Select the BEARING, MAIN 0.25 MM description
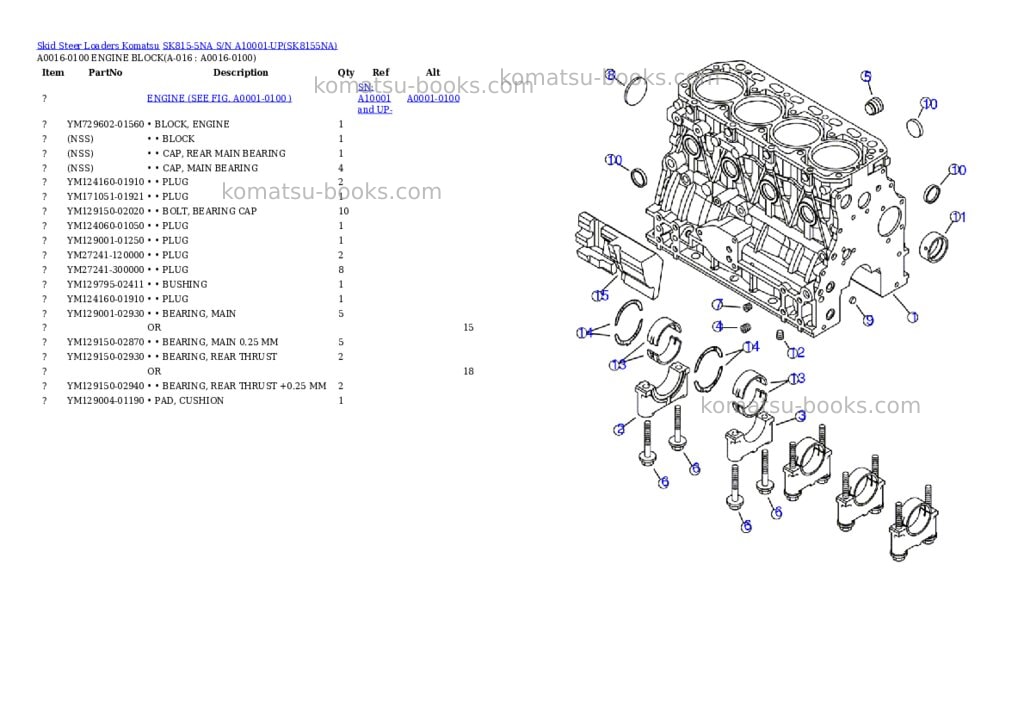Viewport: 1024px width, 725px height. point(220,342)
